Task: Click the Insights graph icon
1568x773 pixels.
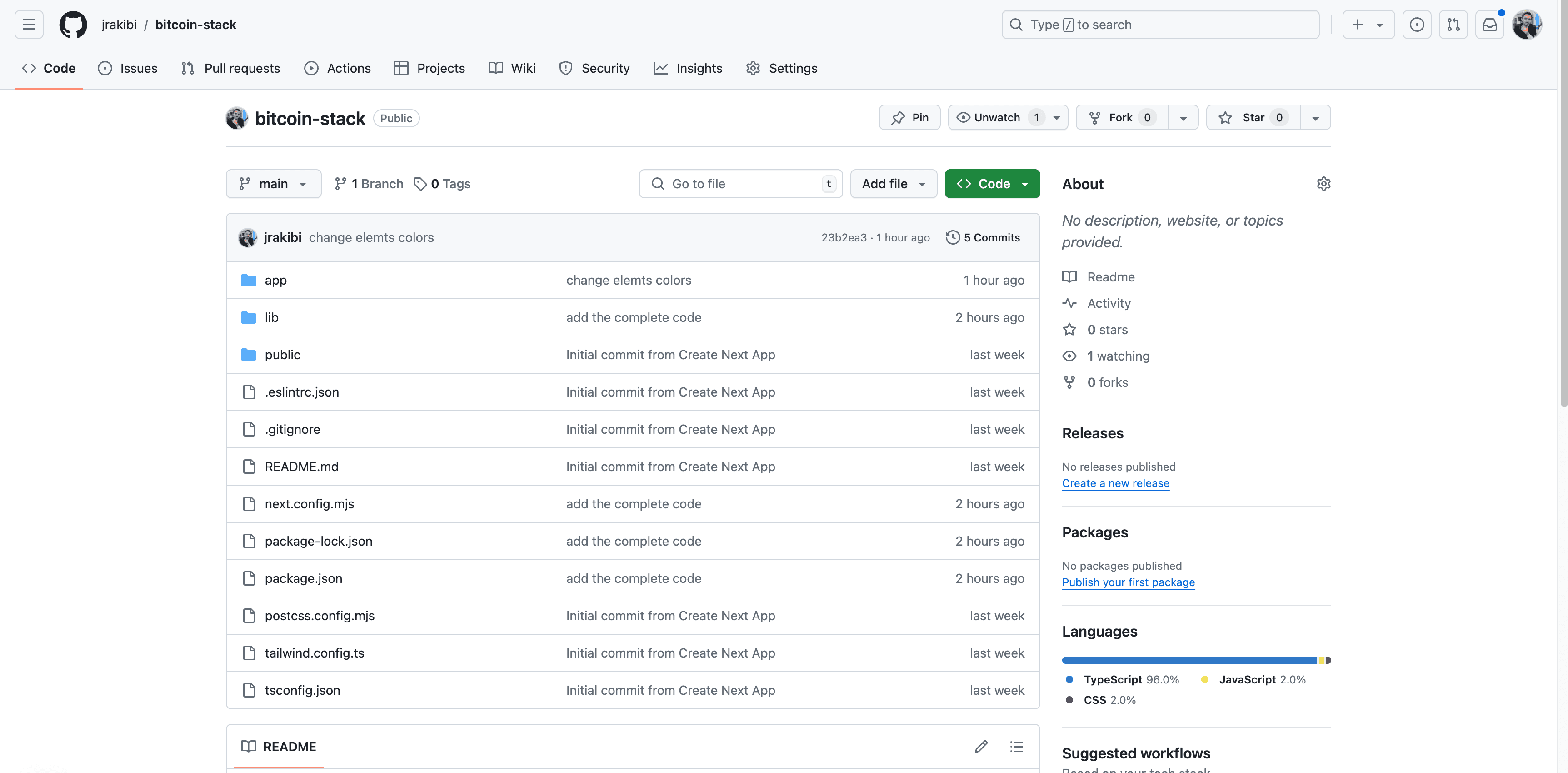Action: (661, 68)
